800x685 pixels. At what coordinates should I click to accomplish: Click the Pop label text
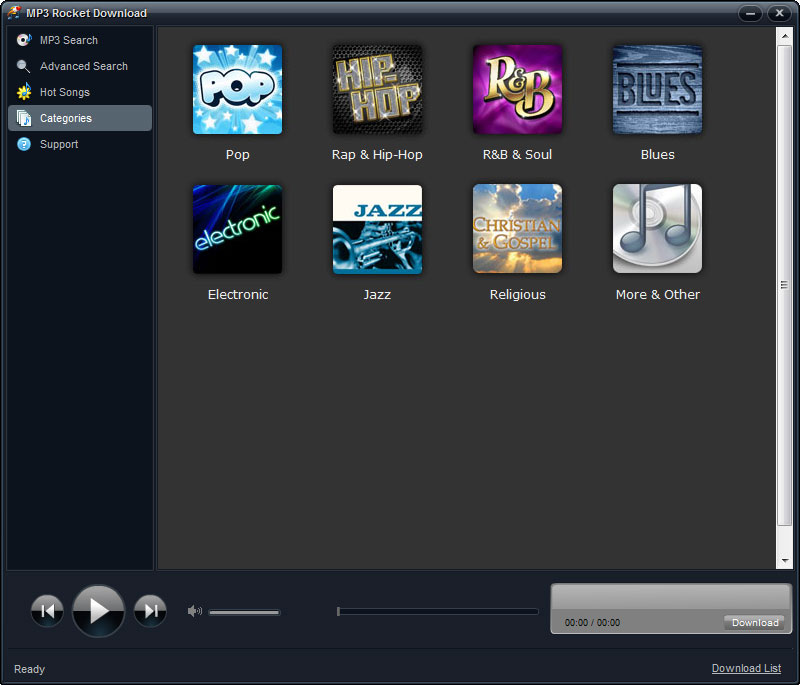coord(237,155)
